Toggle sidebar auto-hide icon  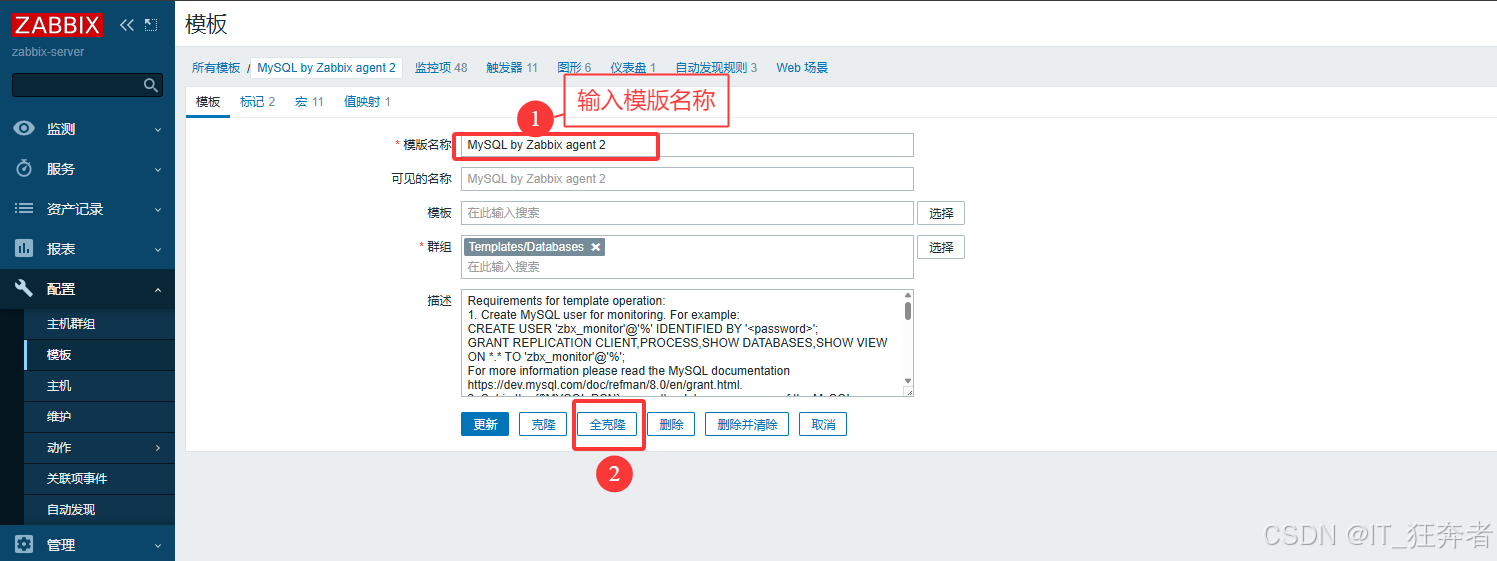pos(151,25)
